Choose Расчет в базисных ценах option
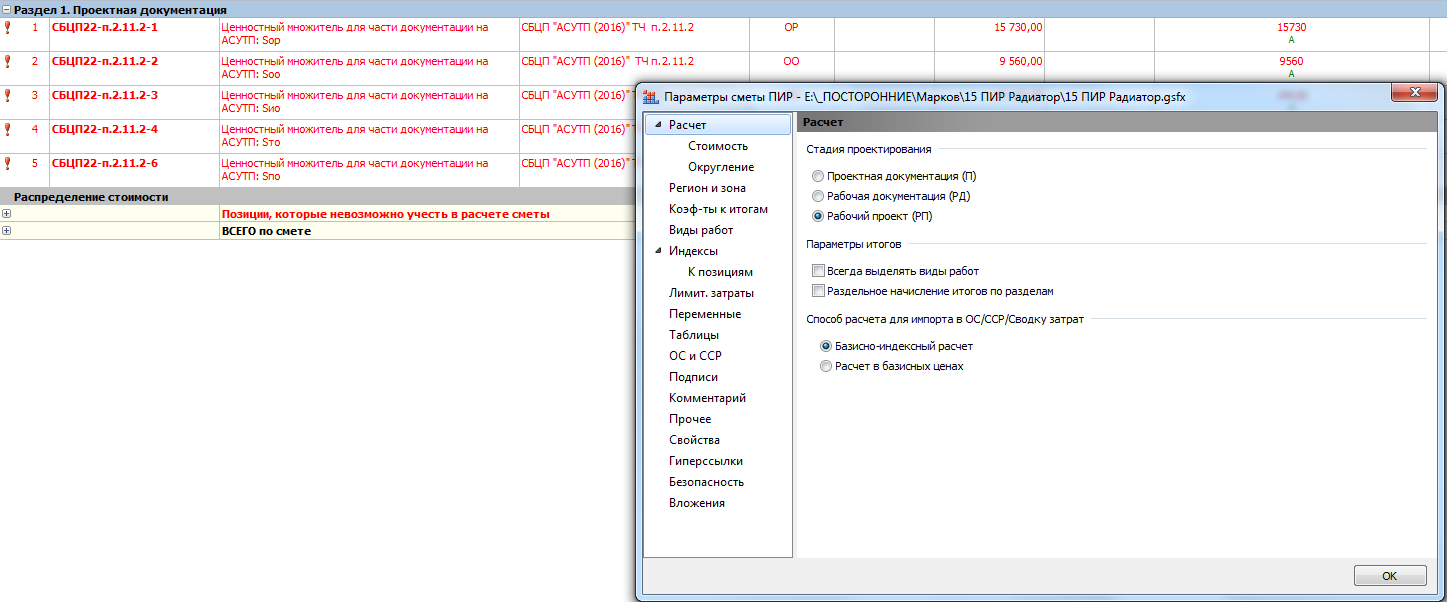This screenshot has height=602, width=1447. click(x=826, y=366)
